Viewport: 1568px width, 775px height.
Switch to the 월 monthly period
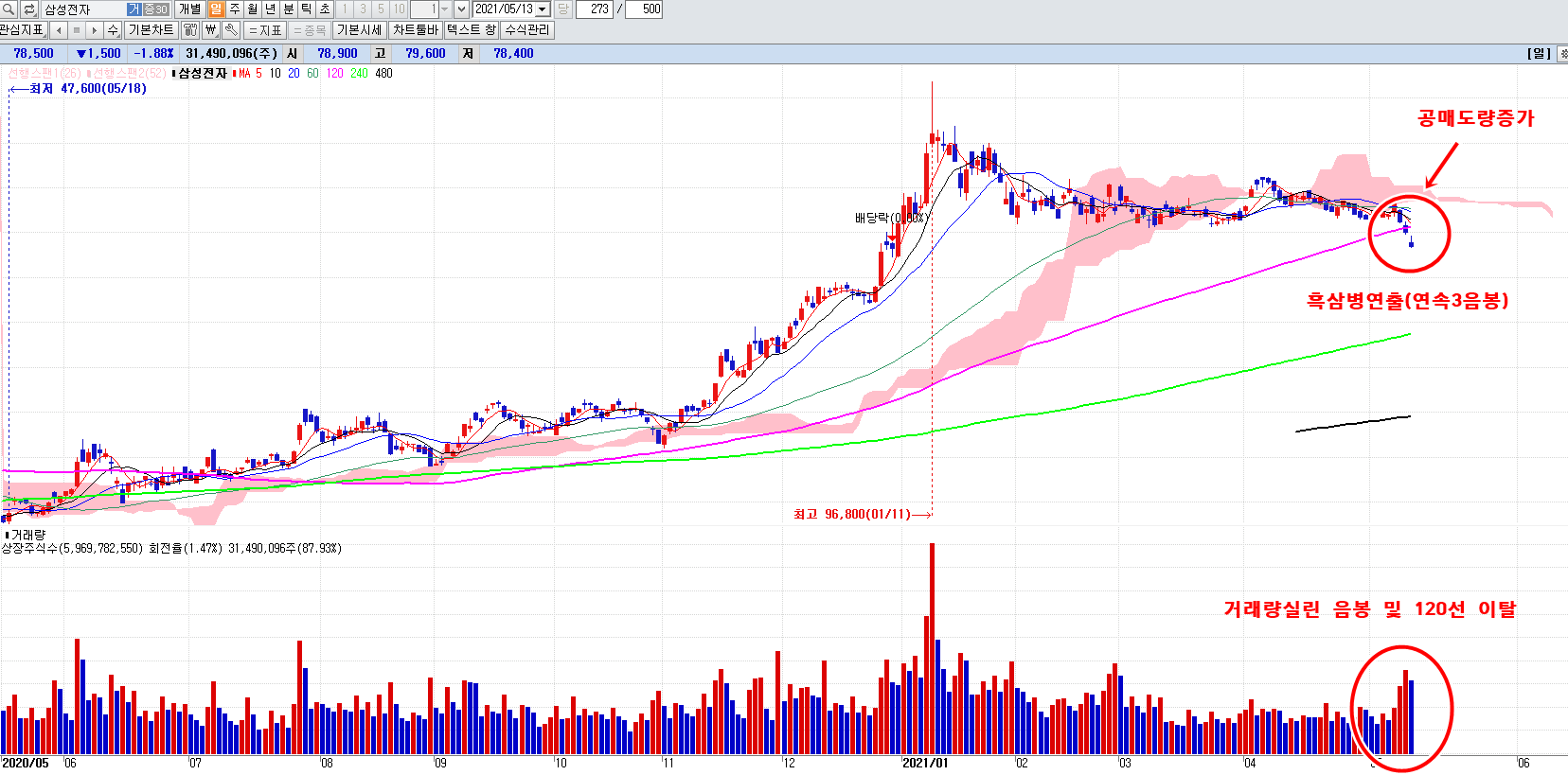[x=253, y=9]
